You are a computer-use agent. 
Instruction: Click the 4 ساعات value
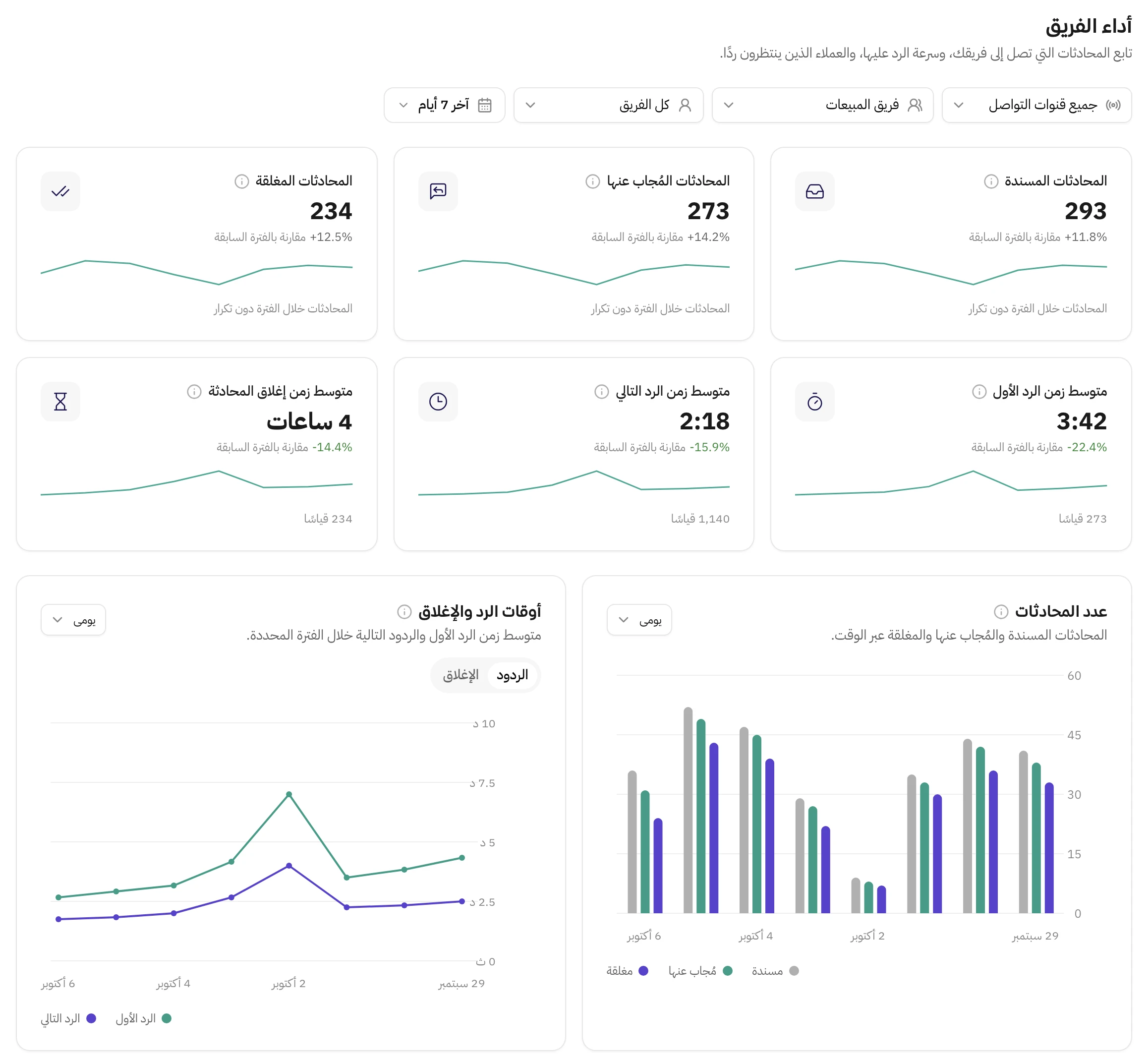pyautogui.click(x=309, y=421)
